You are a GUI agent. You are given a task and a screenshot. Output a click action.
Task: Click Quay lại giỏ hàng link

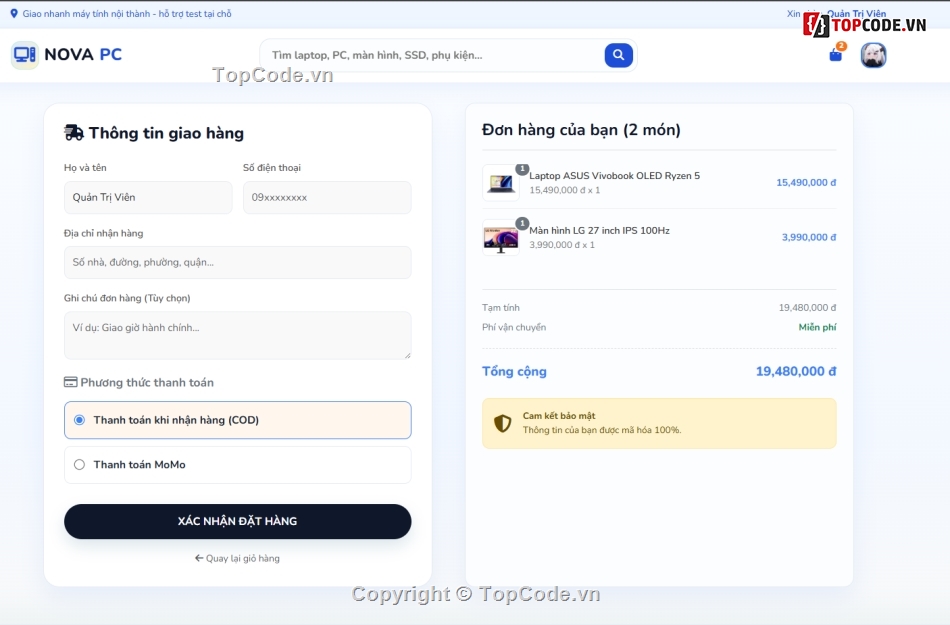[238, 558]
